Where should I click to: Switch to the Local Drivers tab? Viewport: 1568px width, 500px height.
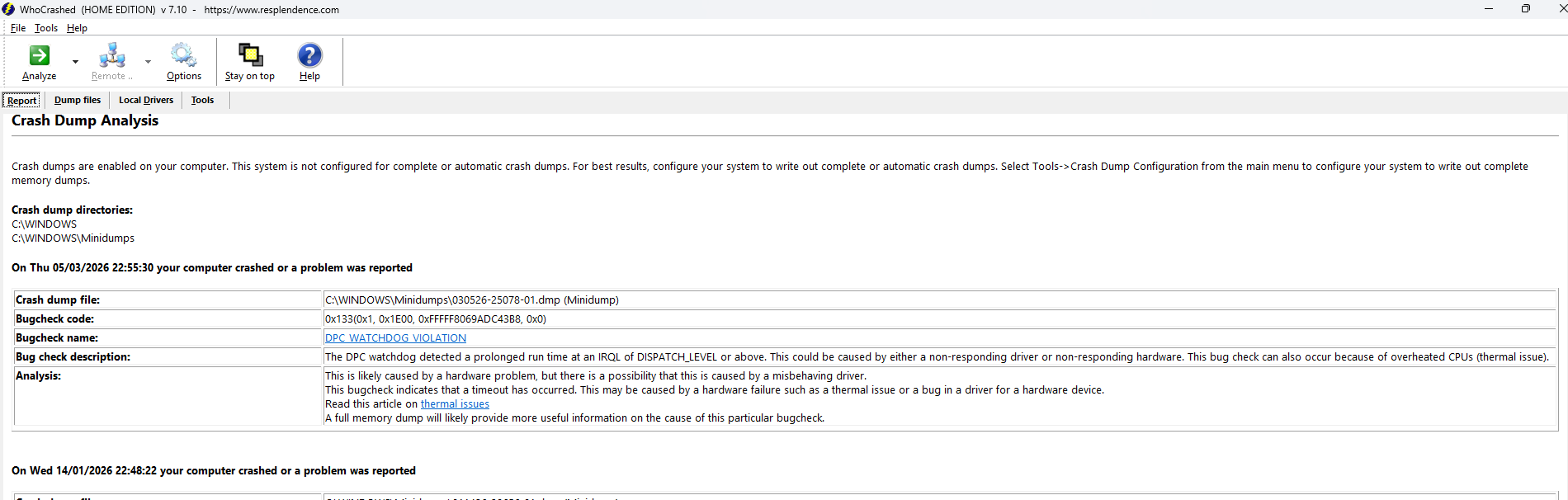(146, 101)
